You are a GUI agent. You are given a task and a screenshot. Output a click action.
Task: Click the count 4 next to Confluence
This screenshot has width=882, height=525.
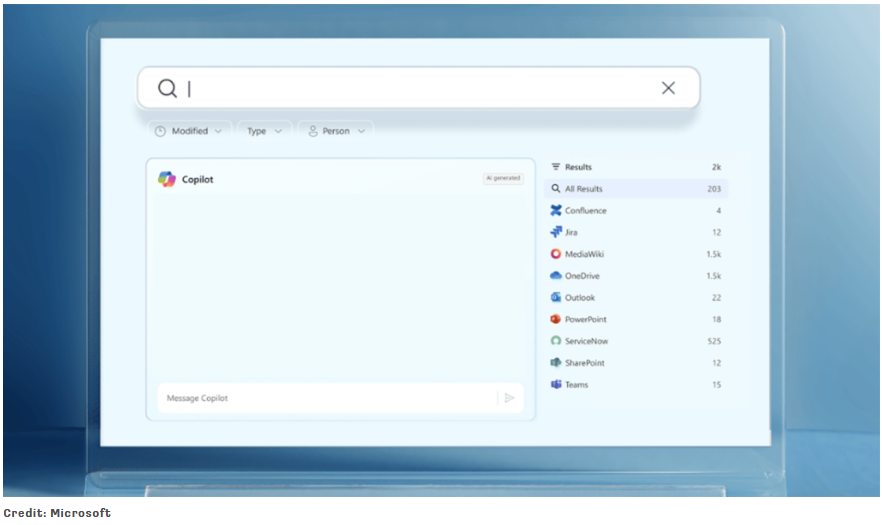(718, 210)
